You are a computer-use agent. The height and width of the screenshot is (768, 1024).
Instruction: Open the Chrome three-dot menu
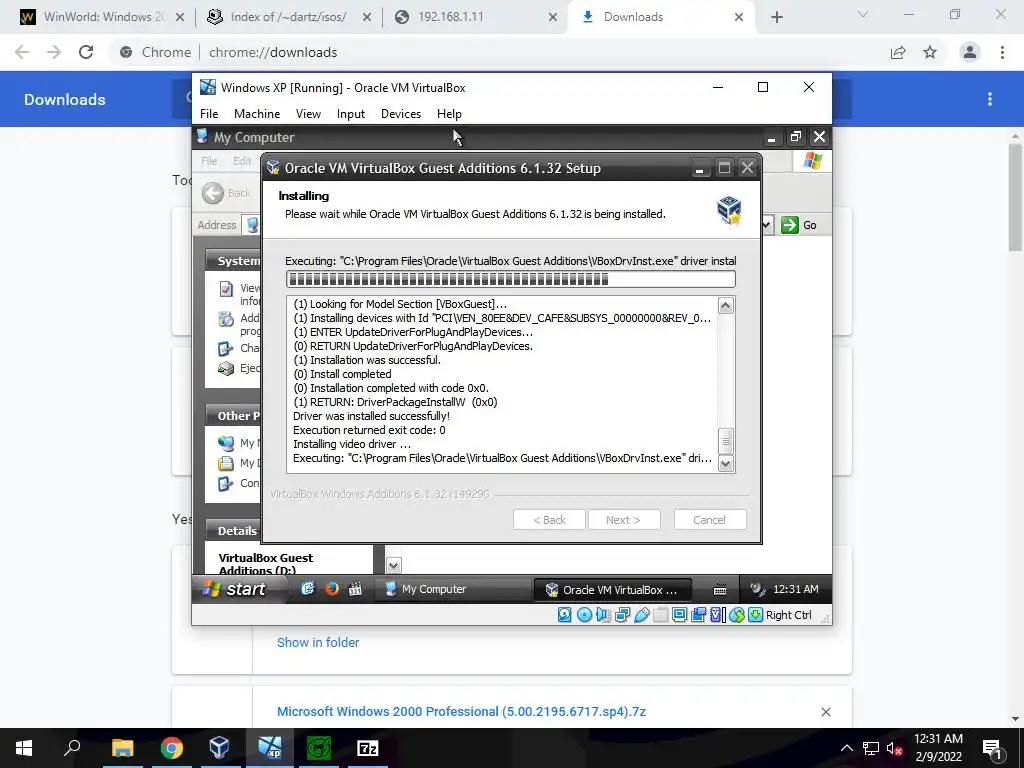tap(1002, 52)
